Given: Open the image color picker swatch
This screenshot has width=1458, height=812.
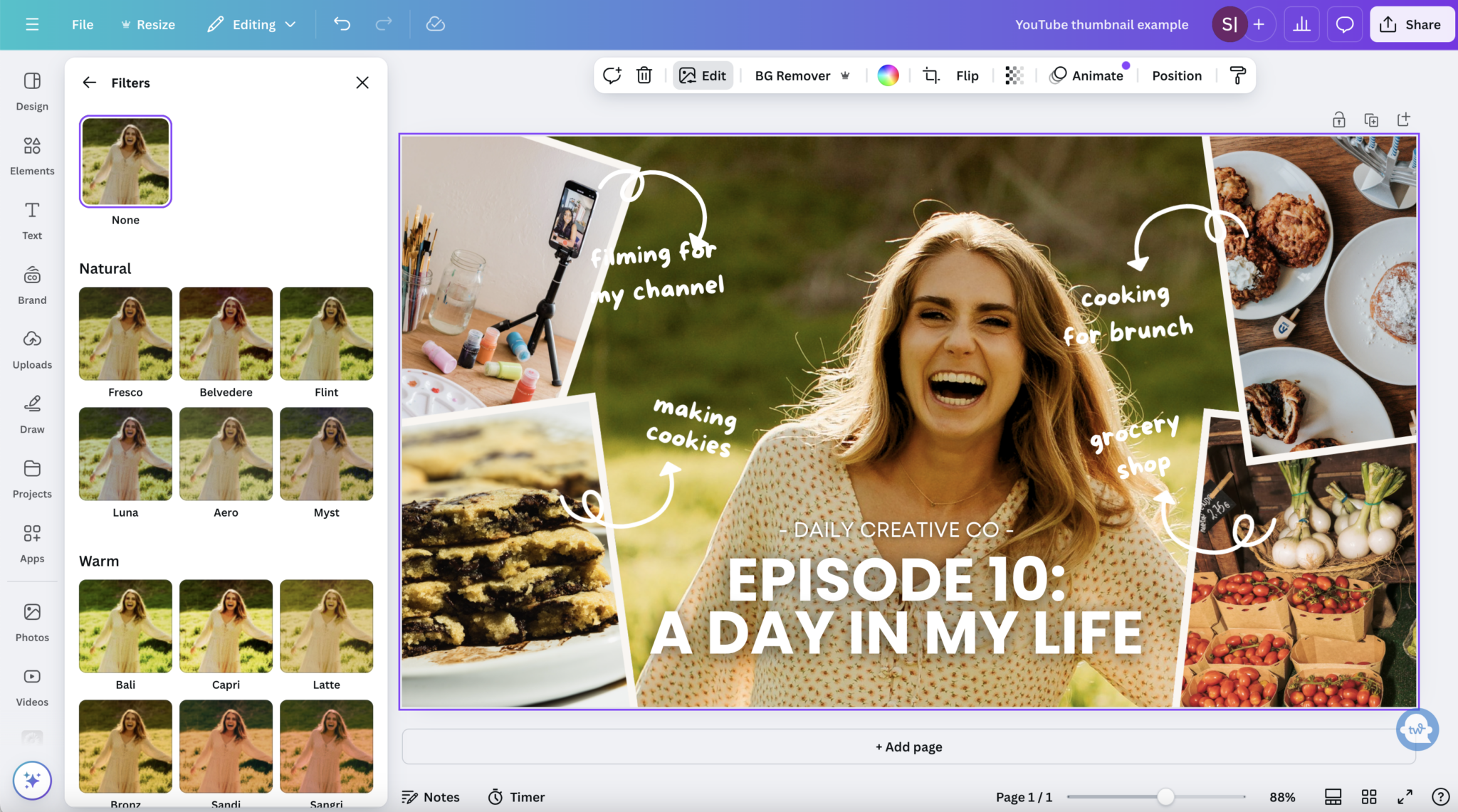Looking at the screenshot, I should pyautogui.click(x=888, y=75).
